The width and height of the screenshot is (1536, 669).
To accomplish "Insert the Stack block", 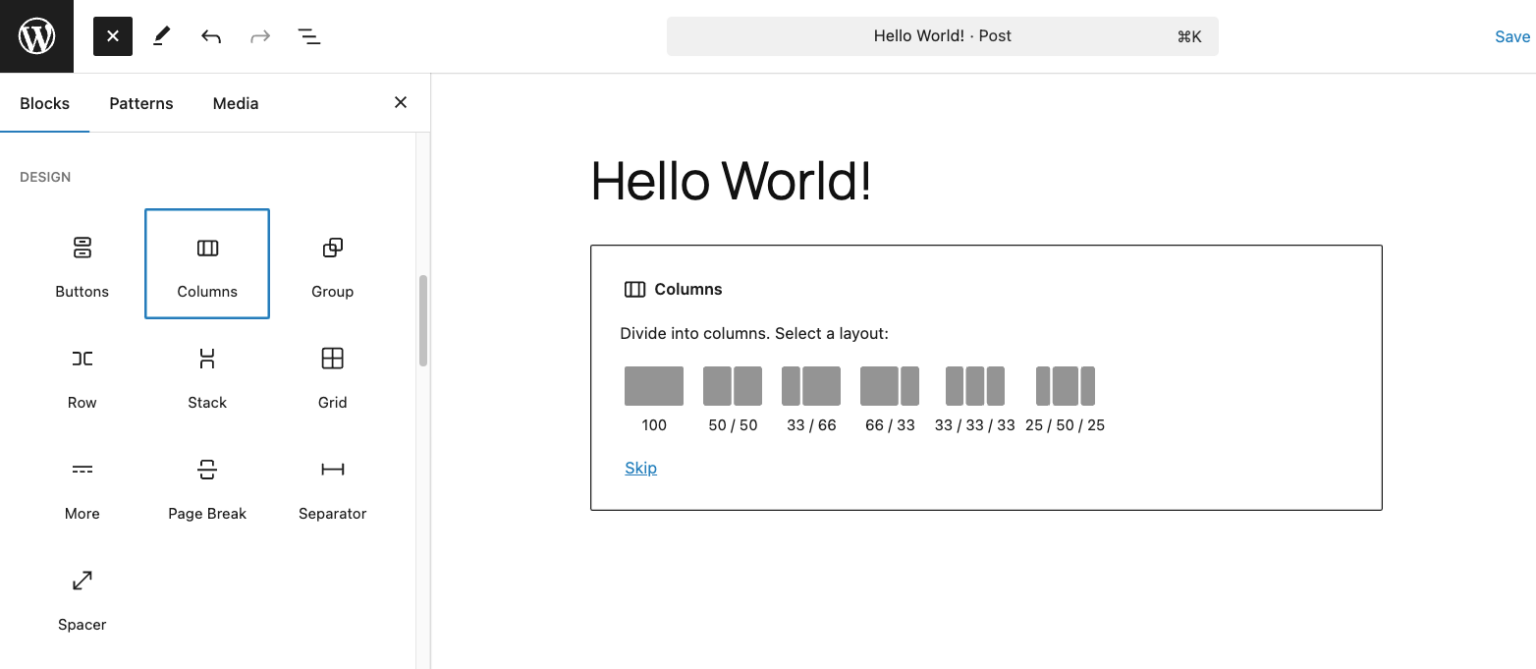I will [x=207, y=375].
